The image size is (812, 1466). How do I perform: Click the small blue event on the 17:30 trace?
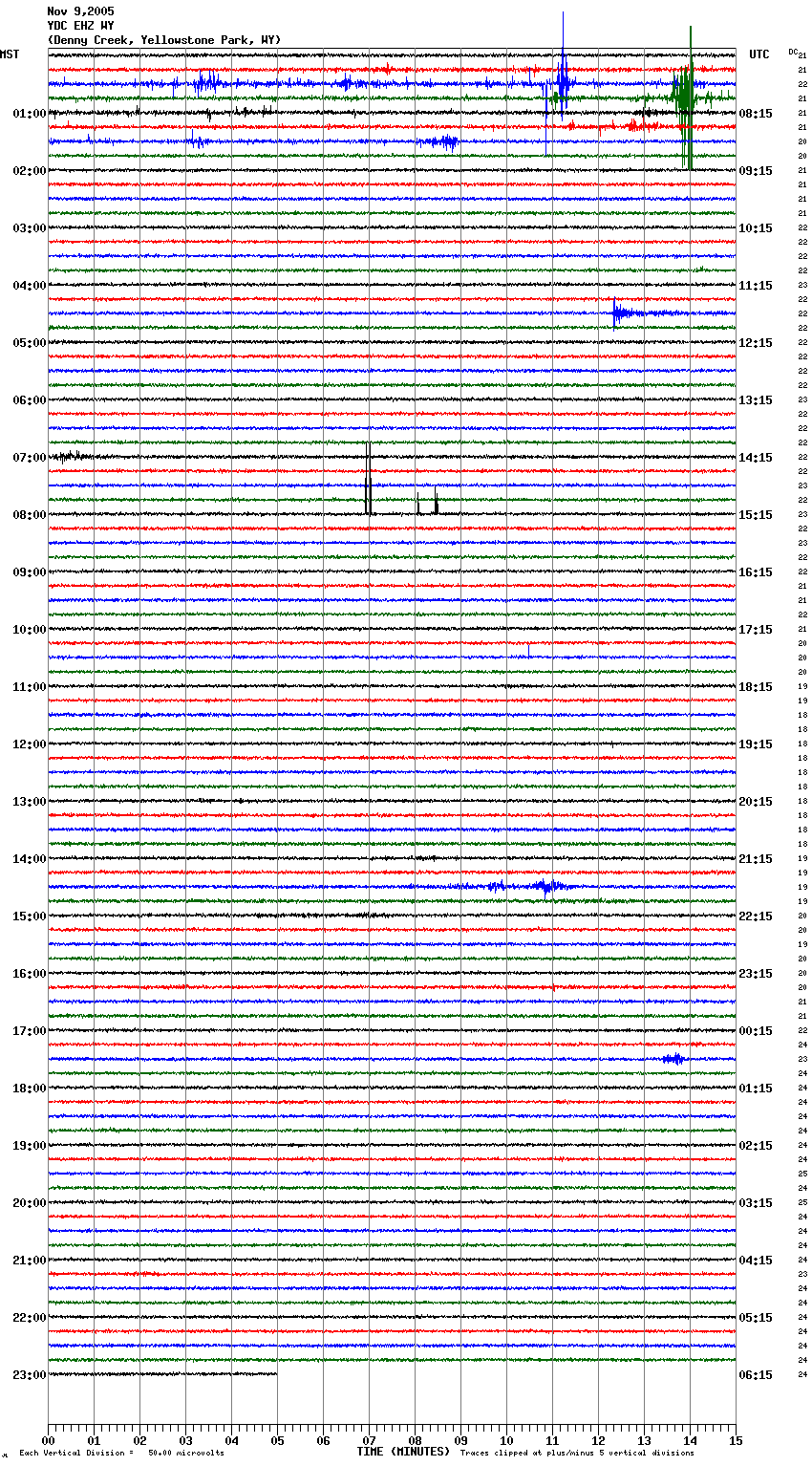pos(673,1059)
